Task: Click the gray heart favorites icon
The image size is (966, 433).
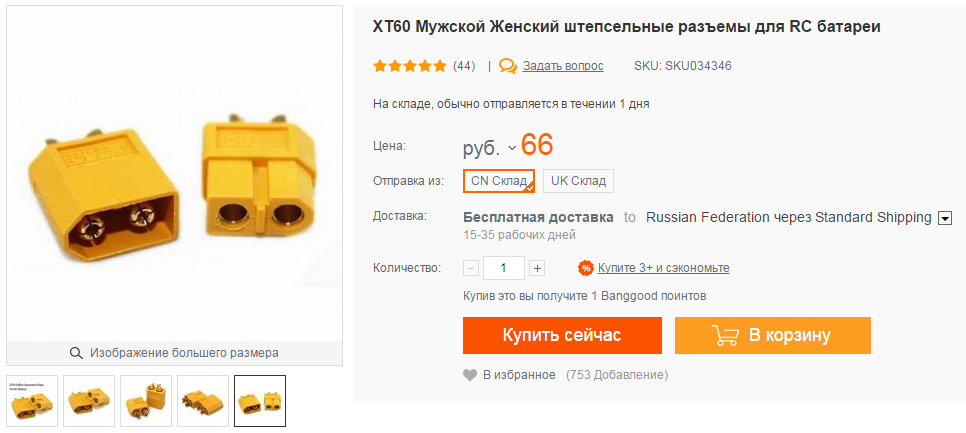Action: click(x=470, y=374)
